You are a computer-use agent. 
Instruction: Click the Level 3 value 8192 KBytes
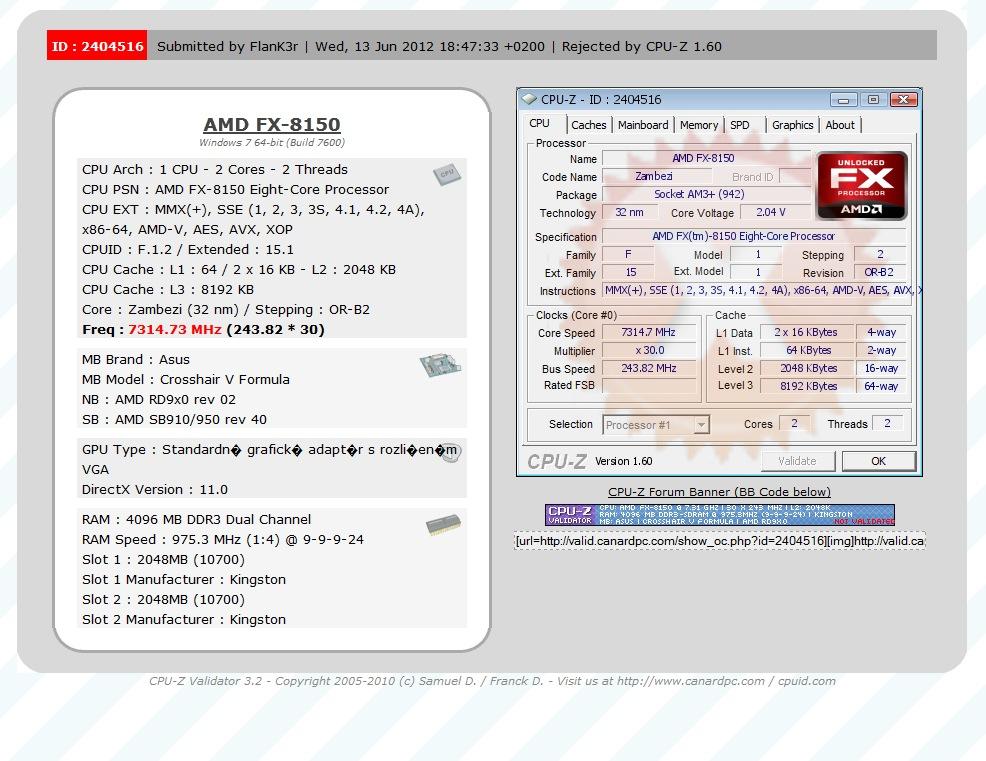[807, 386]
